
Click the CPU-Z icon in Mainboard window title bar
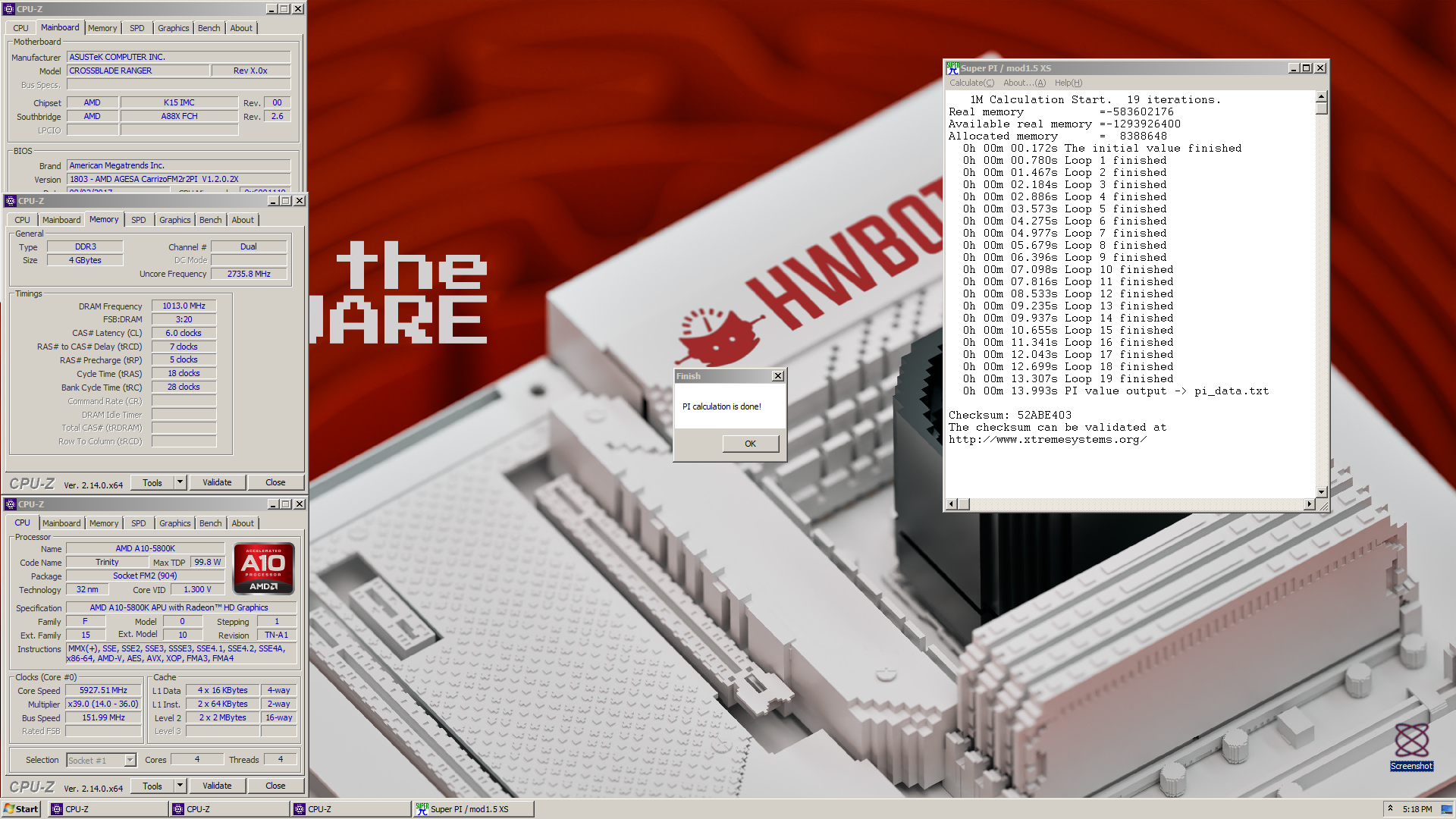coord(9,9)
